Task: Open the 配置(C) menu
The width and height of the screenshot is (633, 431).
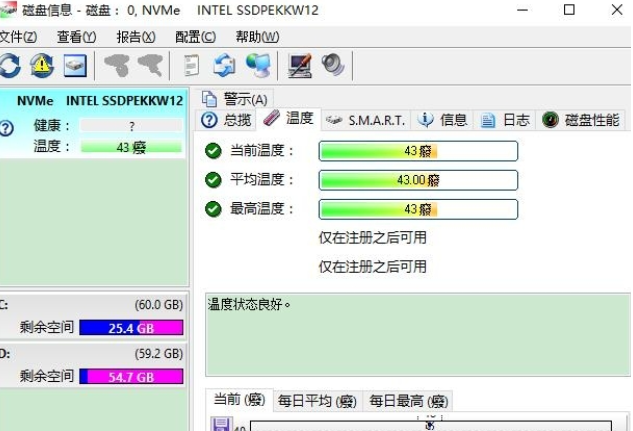Action: (195, 37)
